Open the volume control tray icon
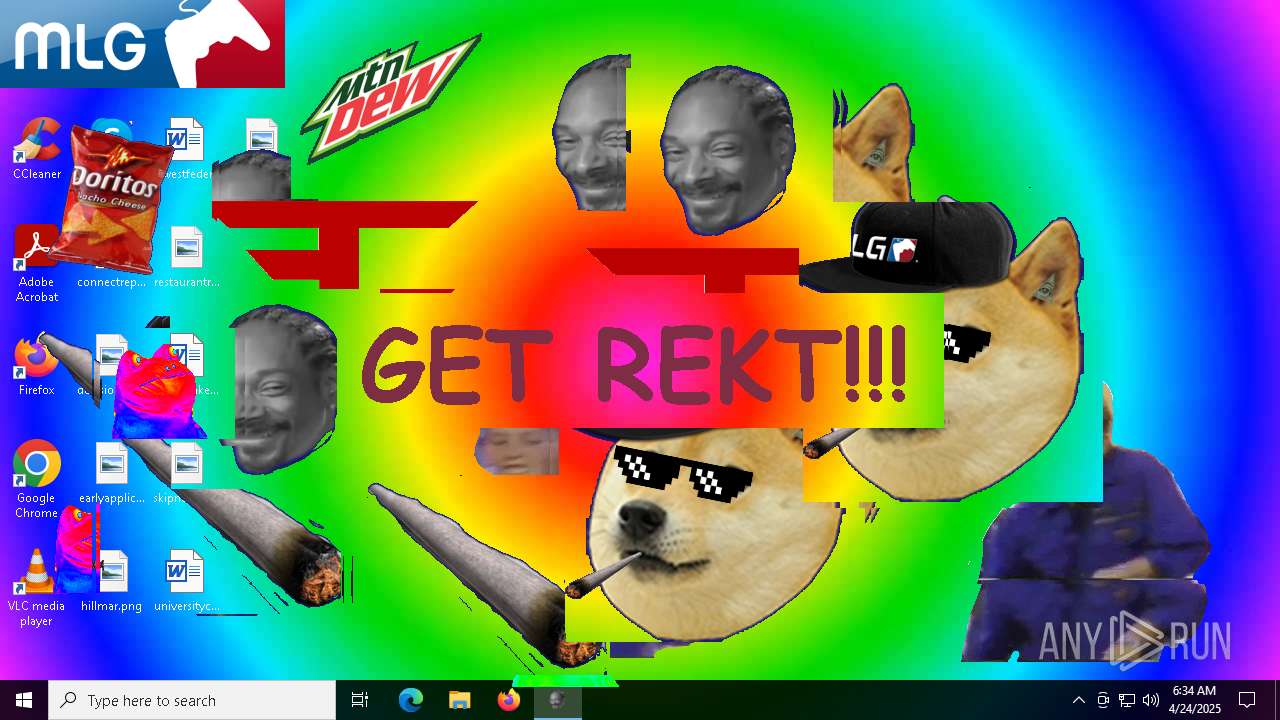 pyautogui.click(x=1151, y=700)
